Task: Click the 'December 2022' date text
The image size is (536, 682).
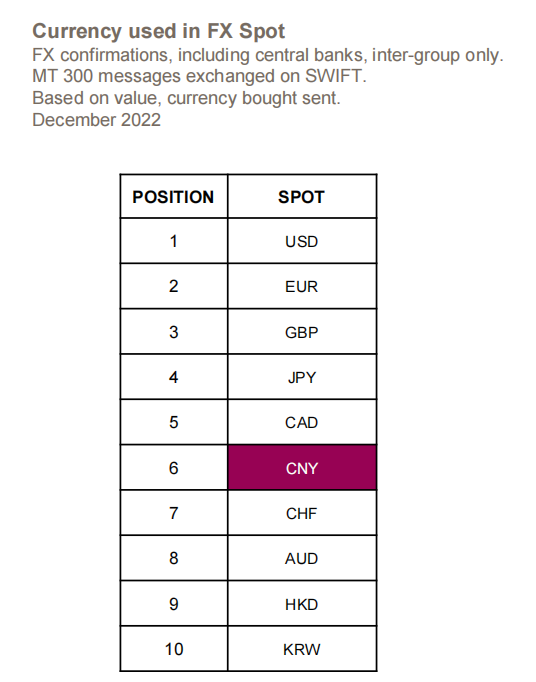Action: [x=96, y=120]
